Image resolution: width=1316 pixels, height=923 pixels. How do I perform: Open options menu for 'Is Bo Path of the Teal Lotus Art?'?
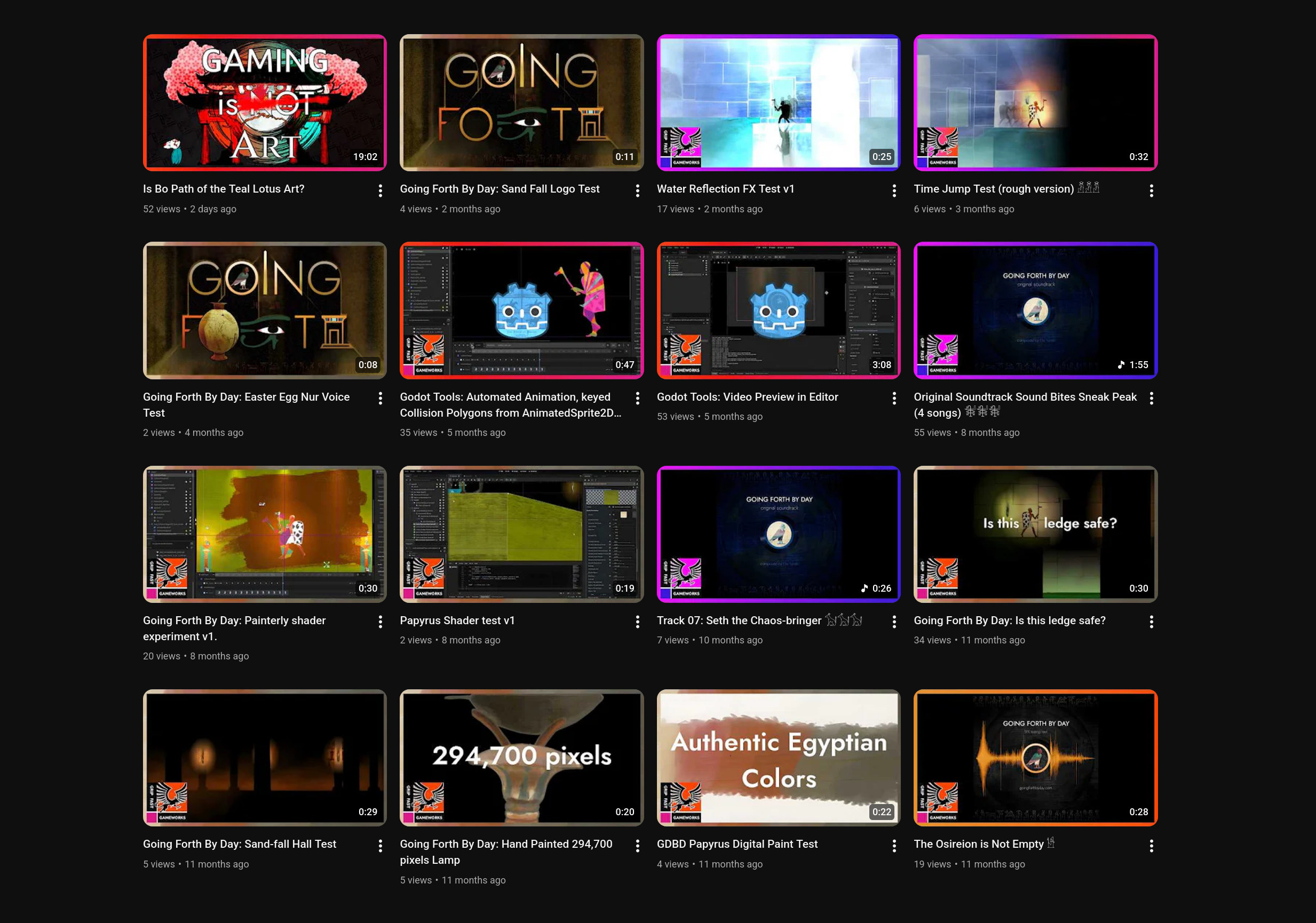pos(380,191)
